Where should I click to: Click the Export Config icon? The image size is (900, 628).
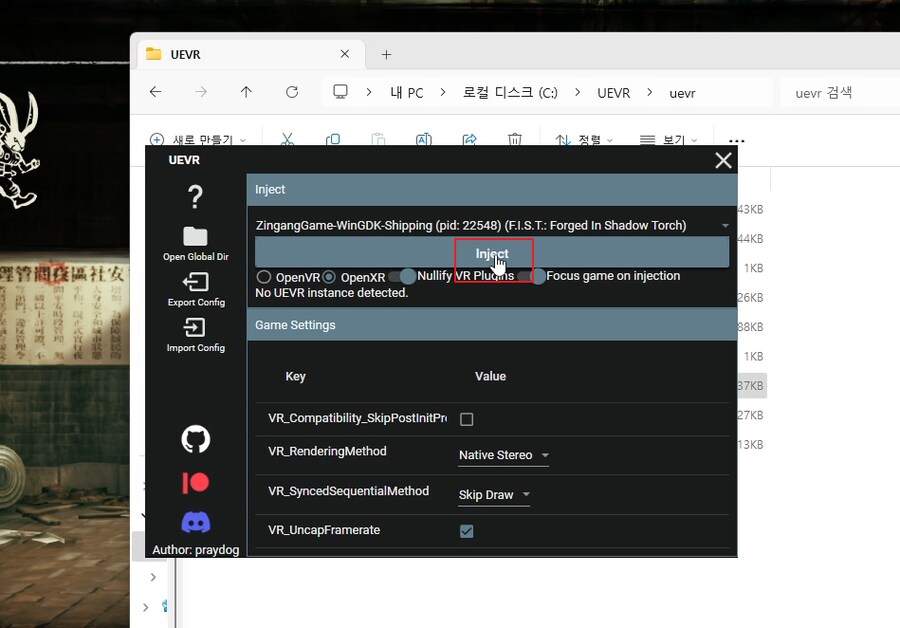click(195, 283)
